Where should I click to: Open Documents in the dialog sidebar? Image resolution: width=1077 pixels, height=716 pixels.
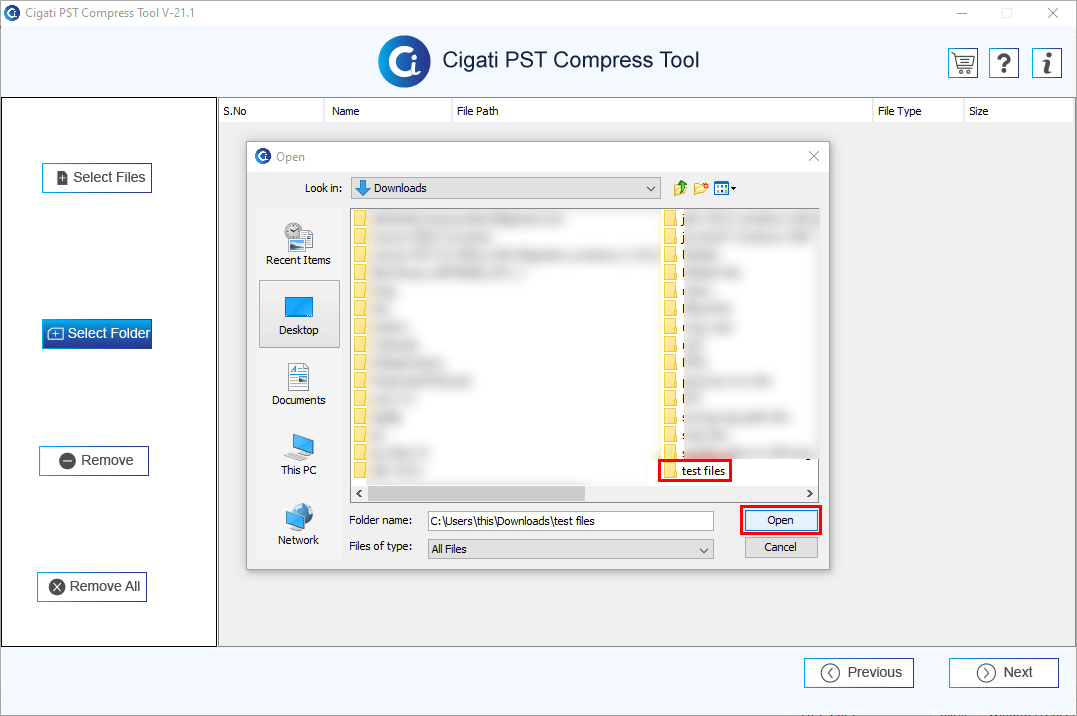299,384
